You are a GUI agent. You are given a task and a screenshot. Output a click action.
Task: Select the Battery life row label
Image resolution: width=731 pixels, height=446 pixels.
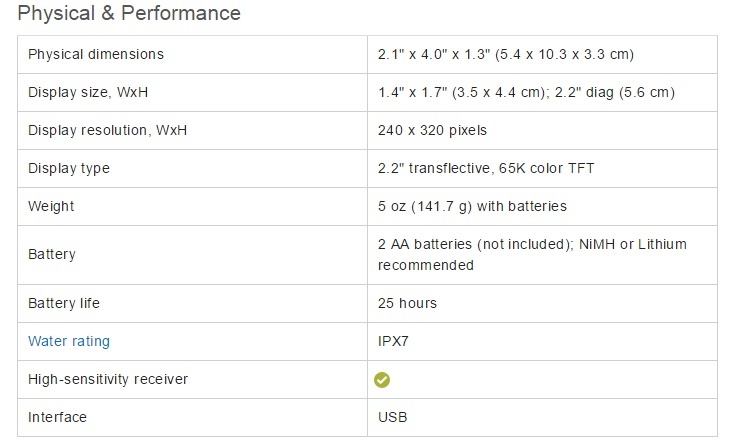64,303
